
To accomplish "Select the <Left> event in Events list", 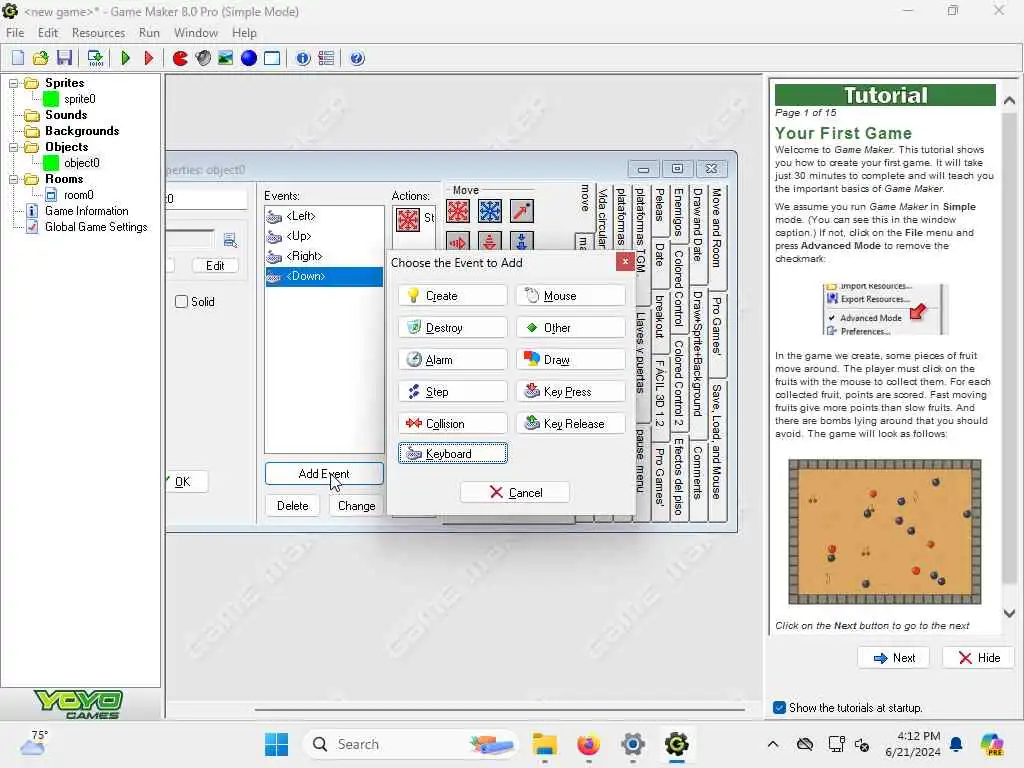I will (x=324, y=216).
